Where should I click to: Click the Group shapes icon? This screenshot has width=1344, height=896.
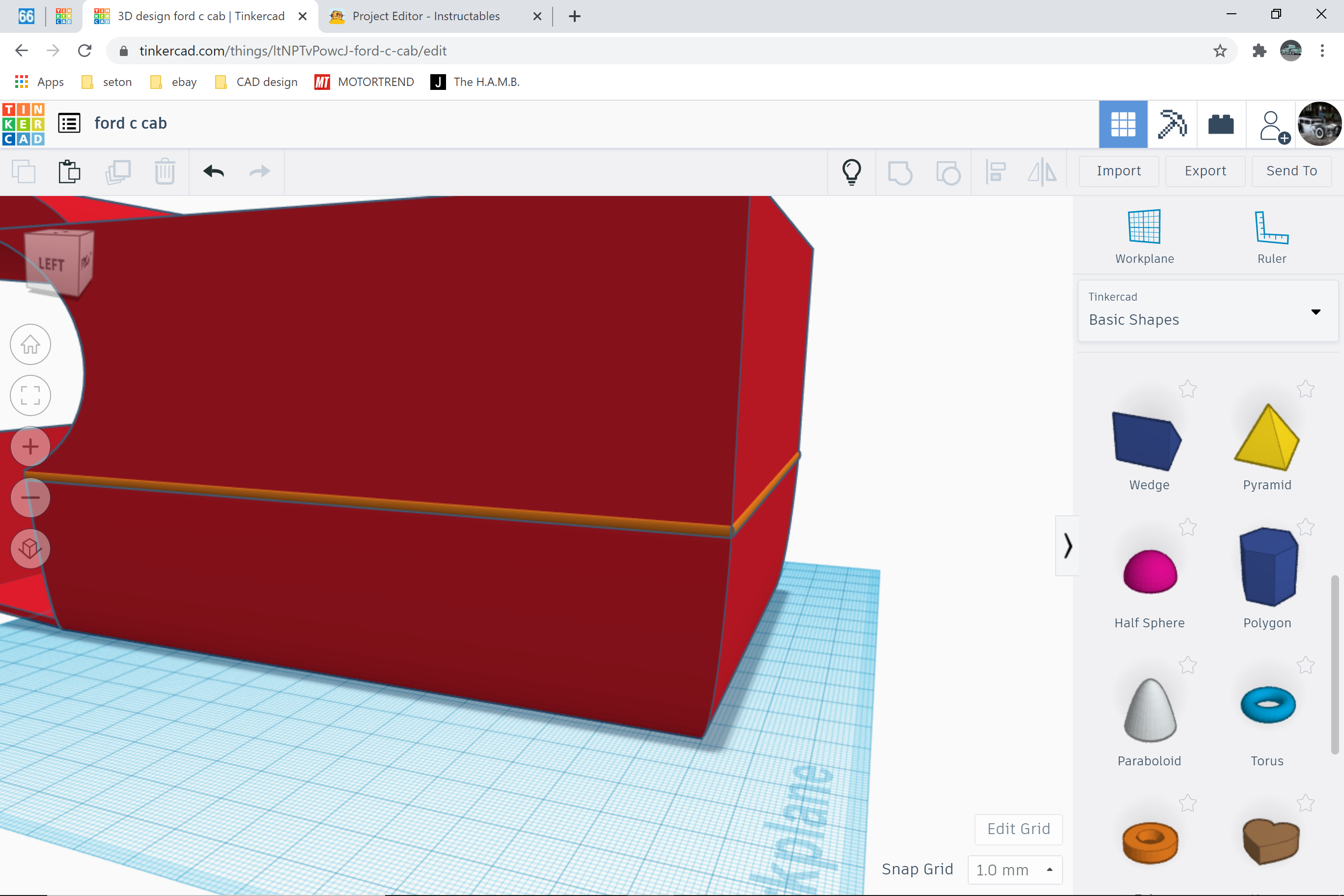(x=900, y=172)
